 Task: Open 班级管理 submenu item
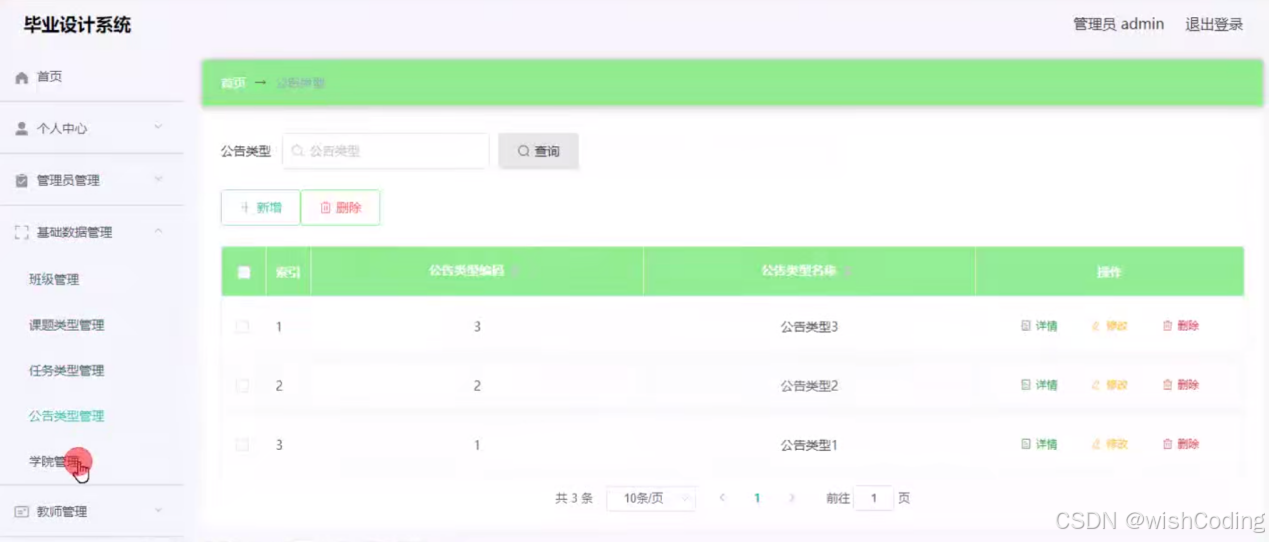[x=54, y=280]
